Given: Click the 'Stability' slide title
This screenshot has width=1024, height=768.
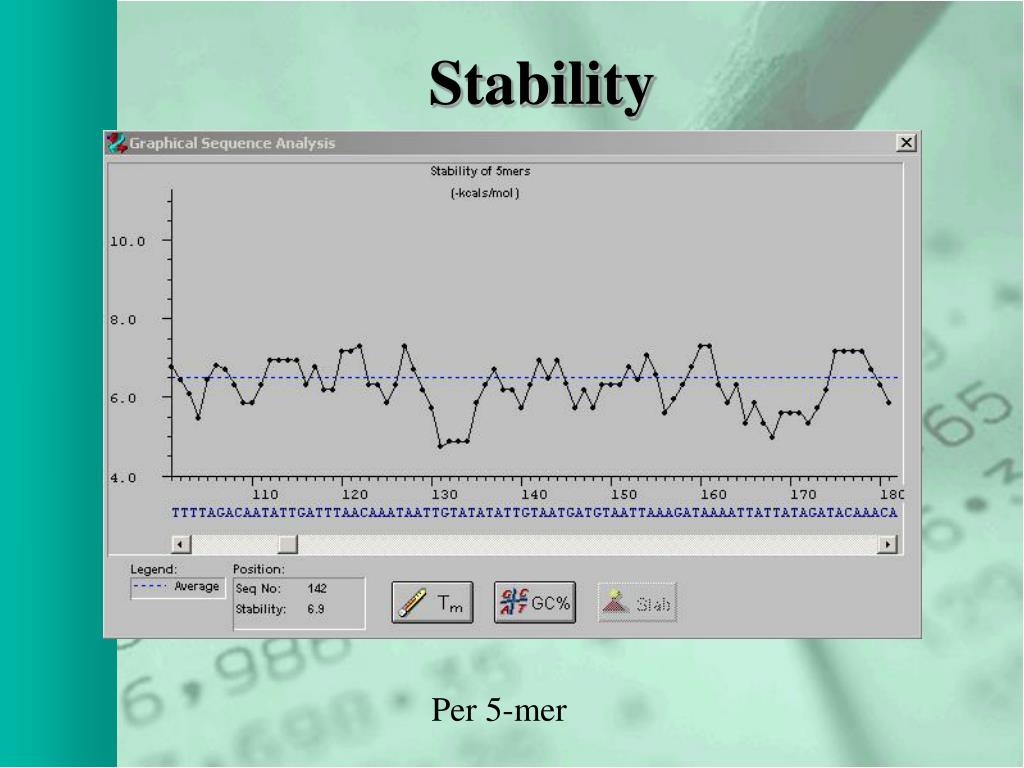Looking at the screenshot, I should point(541,85).
